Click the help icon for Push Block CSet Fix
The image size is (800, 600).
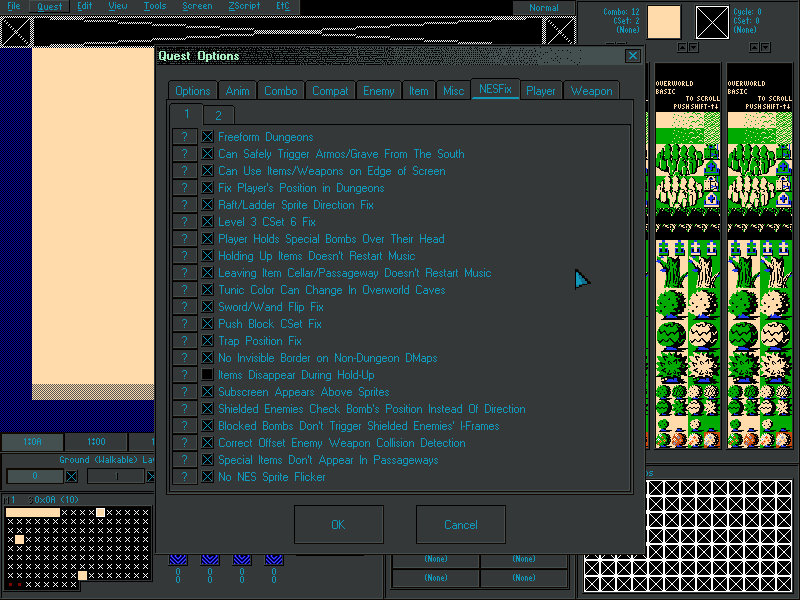coord(184,324)
